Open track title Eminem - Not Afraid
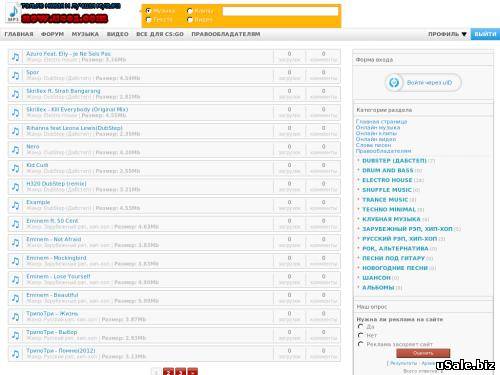 tap(54, 239)
